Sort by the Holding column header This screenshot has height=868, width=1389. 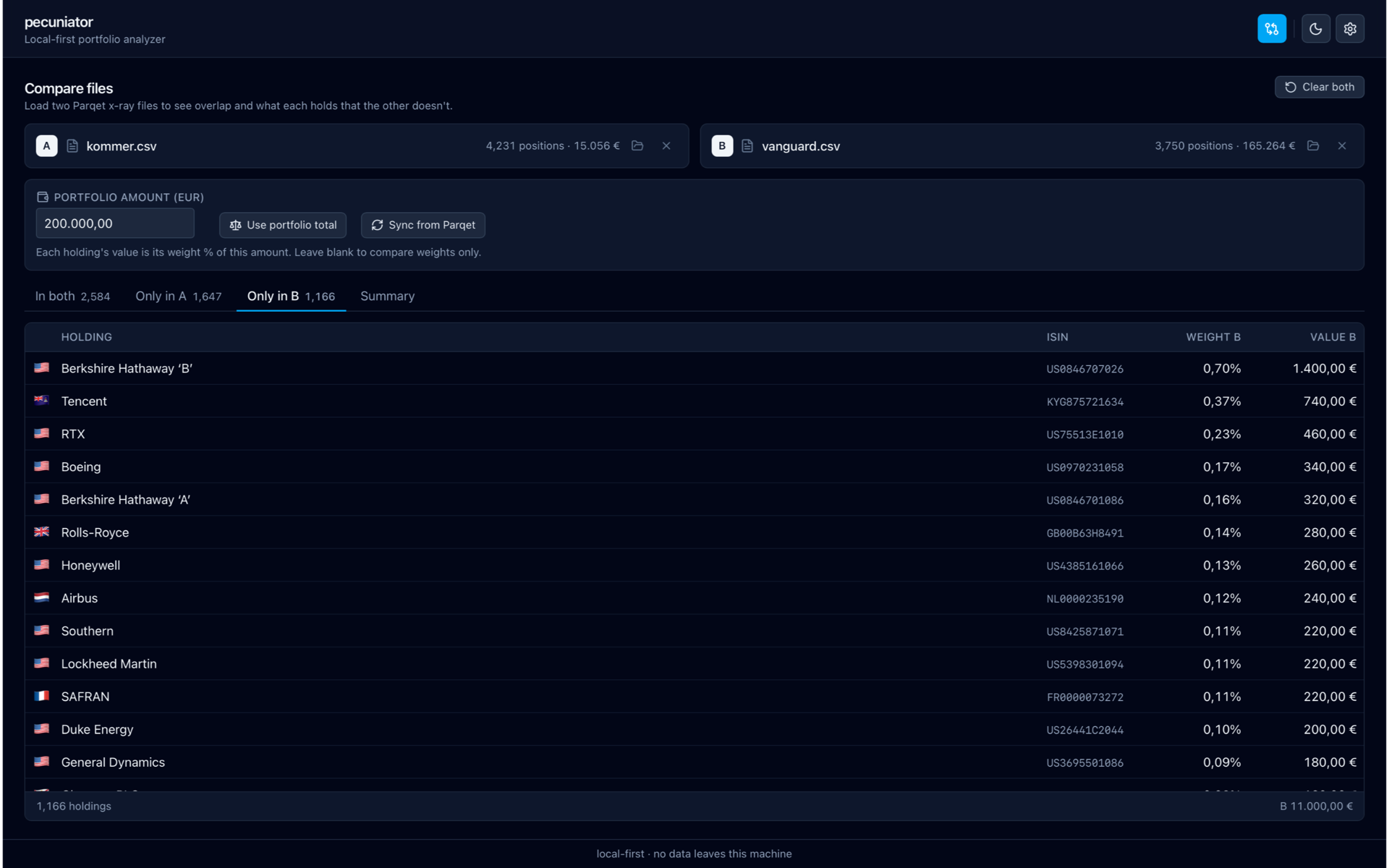coord(87,337)
